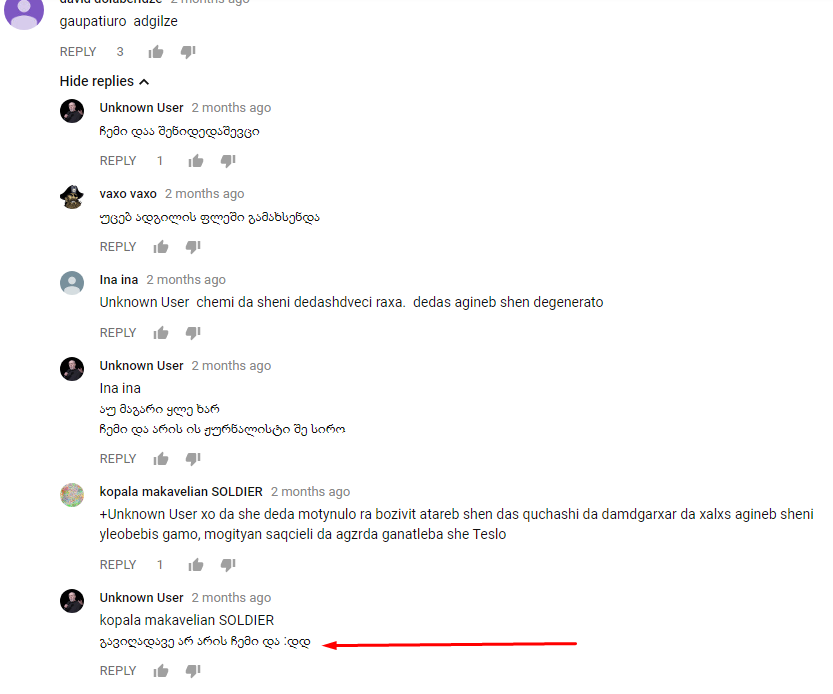Dislike Ina ina's reply
Screen dimensions: 833x694
[x=193, y=333]
